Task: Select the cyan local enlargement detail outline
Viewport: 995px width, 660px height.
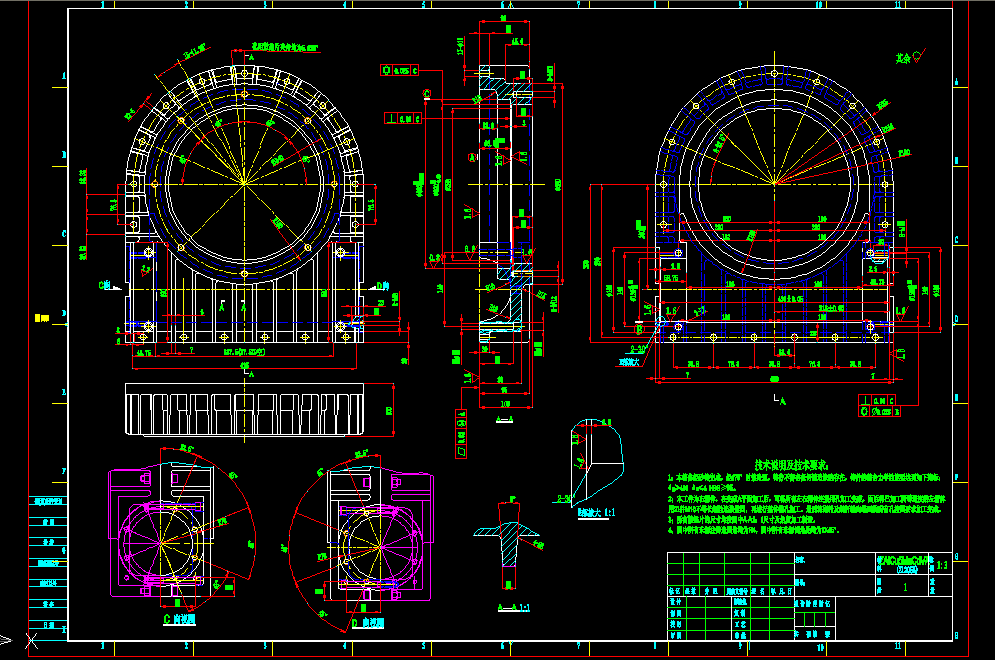Action: pos(597,458)
